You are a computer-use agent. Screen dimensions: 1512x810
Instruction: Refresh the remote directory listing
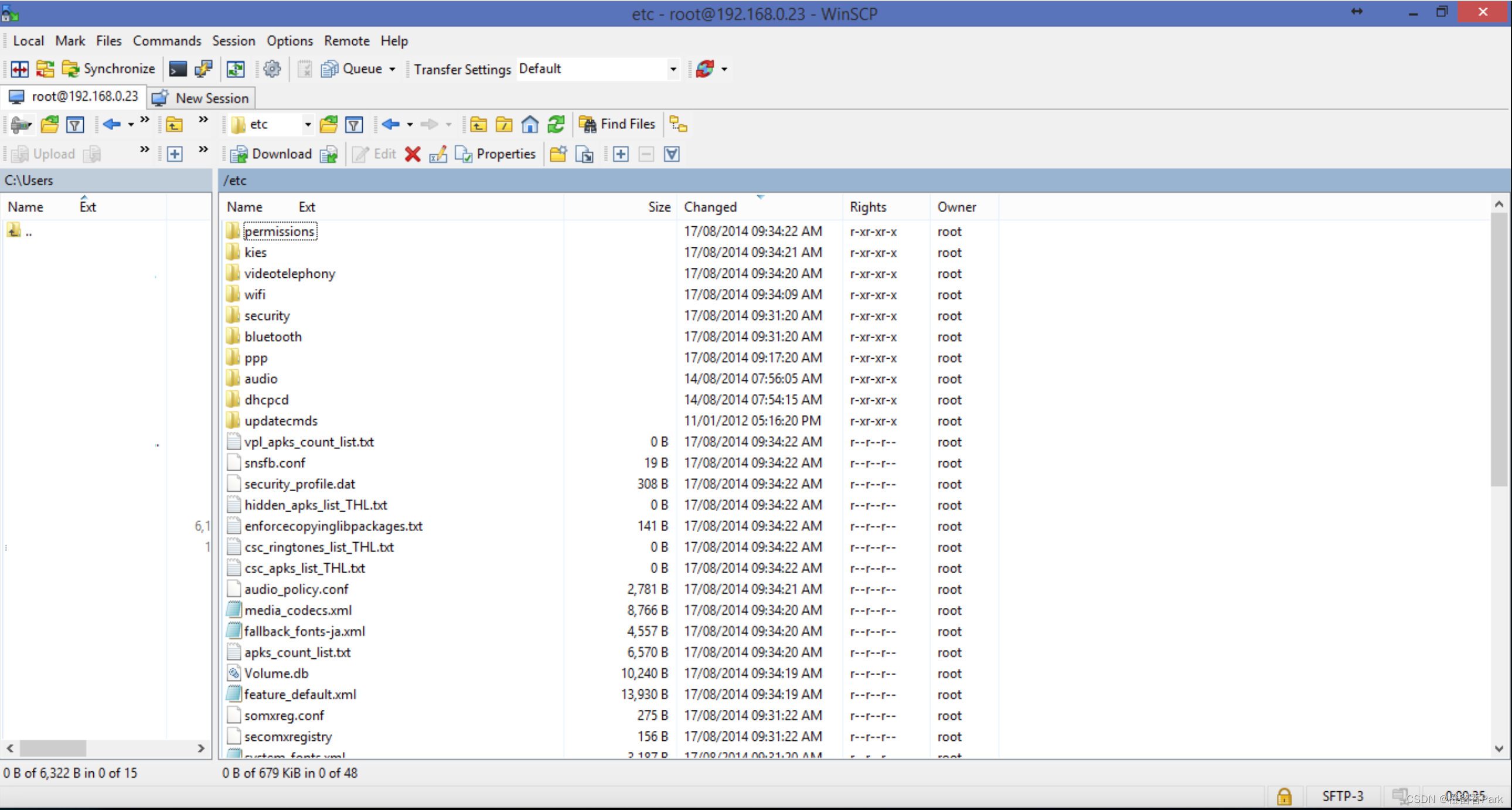(x=555, y=124)
